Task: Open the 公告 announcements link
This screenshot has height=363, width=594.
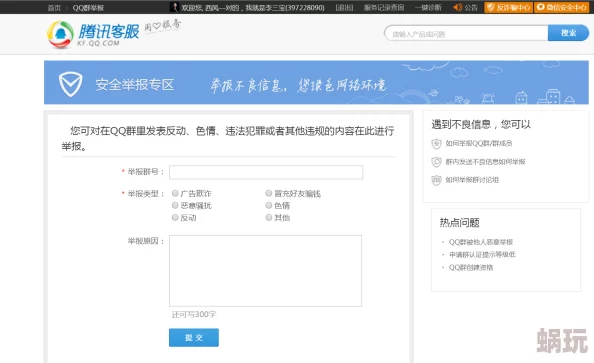Action: (x=471, y=8)
